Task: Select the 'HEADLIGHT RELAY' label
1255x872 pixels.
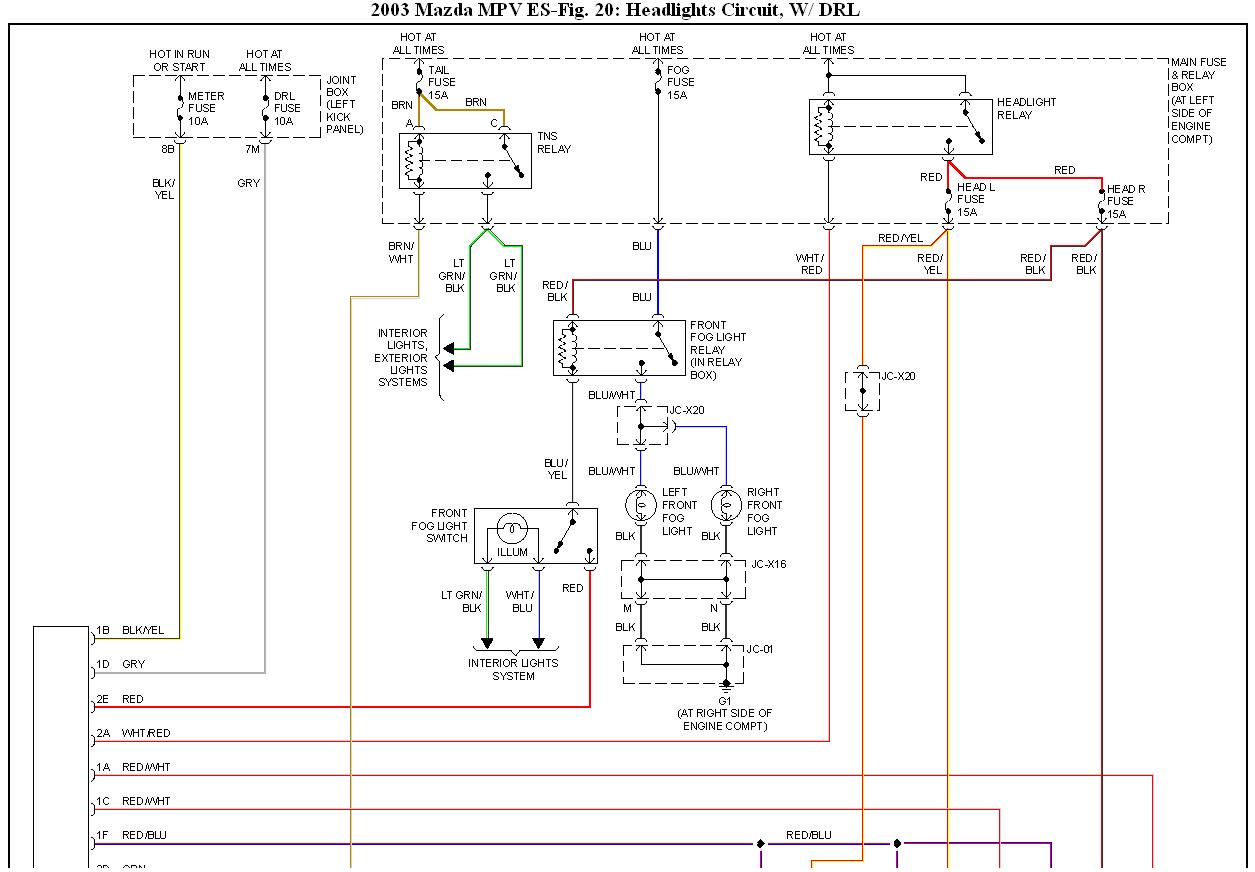Action: tap(1026, 108)
